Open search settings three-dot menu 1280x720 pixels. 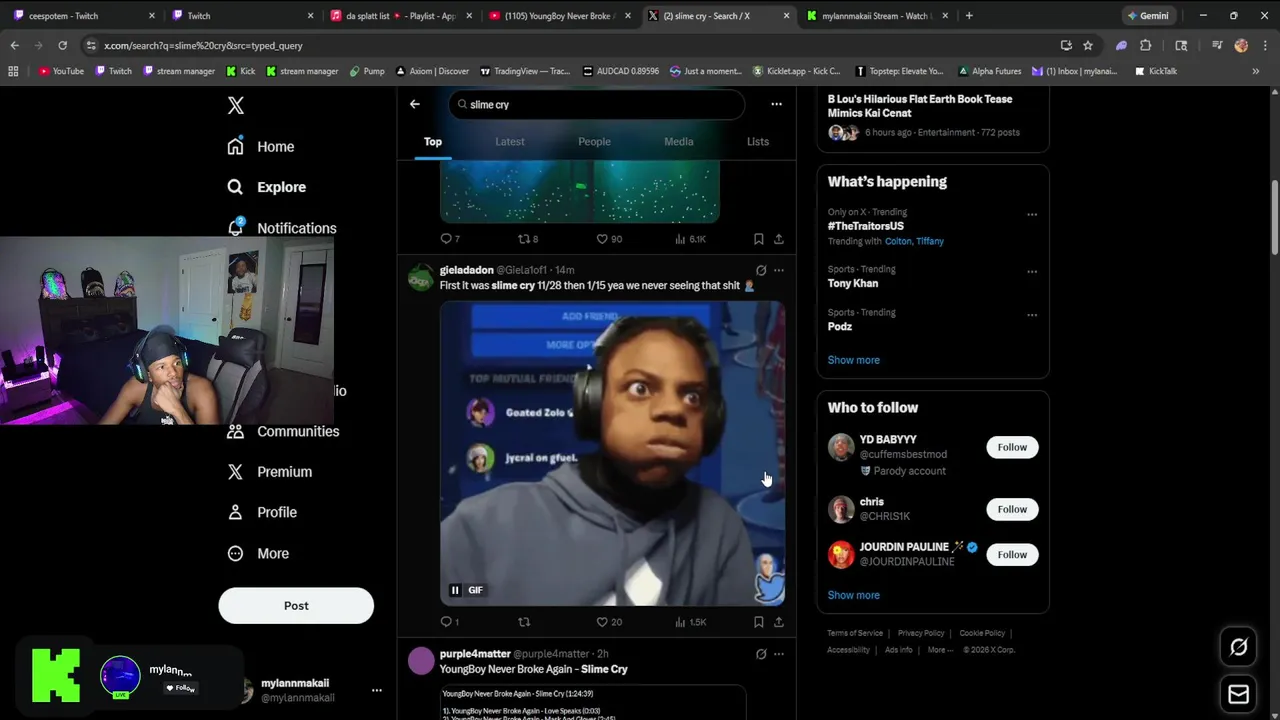[776, 104]
